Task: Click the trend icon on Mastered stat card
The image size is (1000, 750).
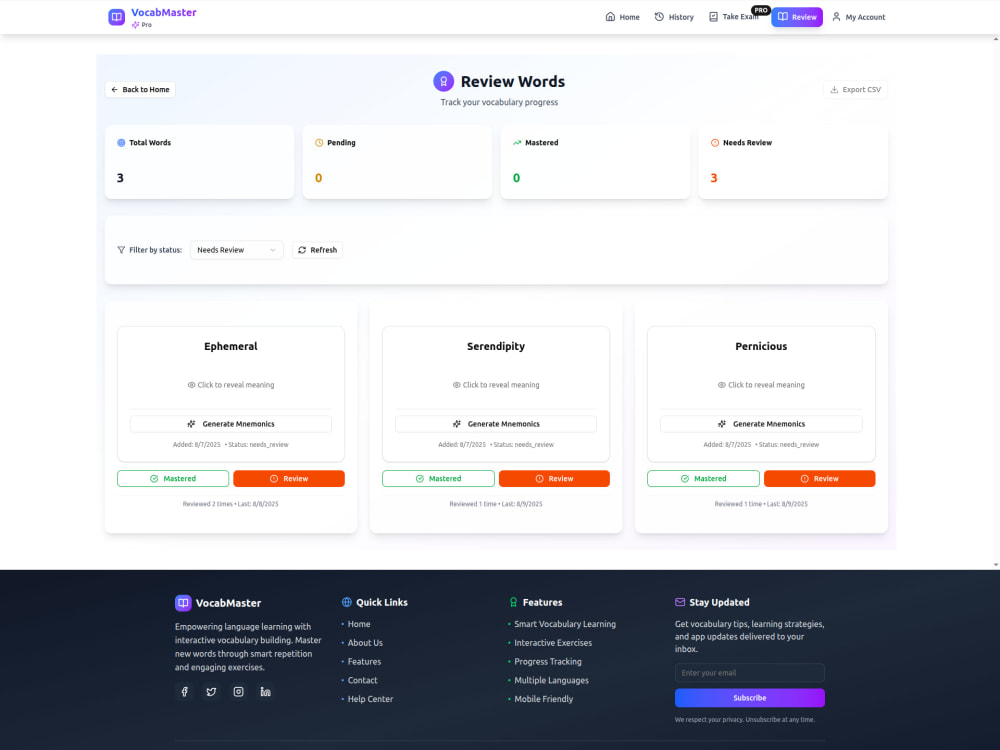Action: click(x=517, y=143)
